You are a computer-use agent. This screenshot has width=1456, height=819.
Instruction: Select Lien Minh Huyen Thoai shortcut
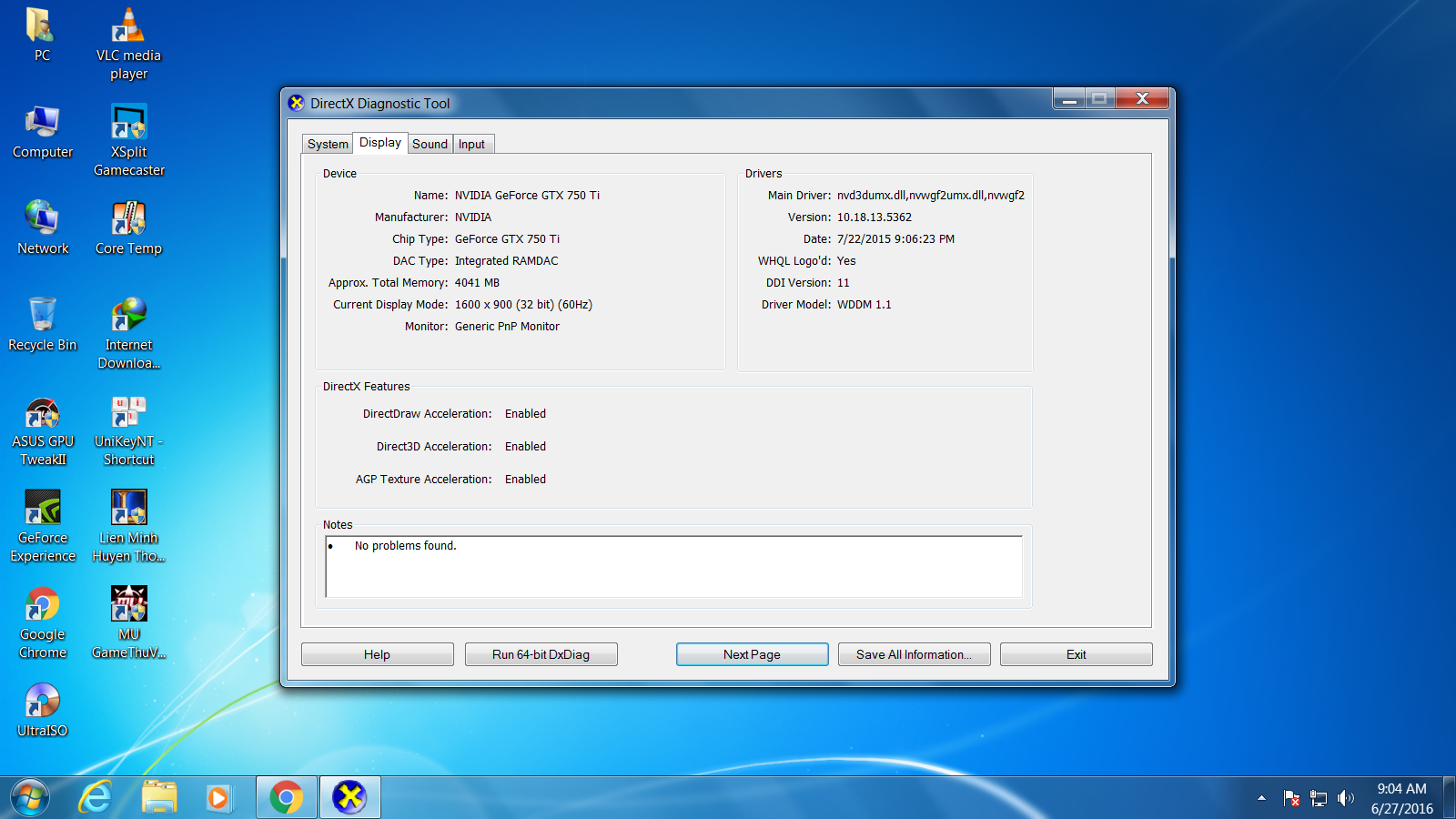128,526
